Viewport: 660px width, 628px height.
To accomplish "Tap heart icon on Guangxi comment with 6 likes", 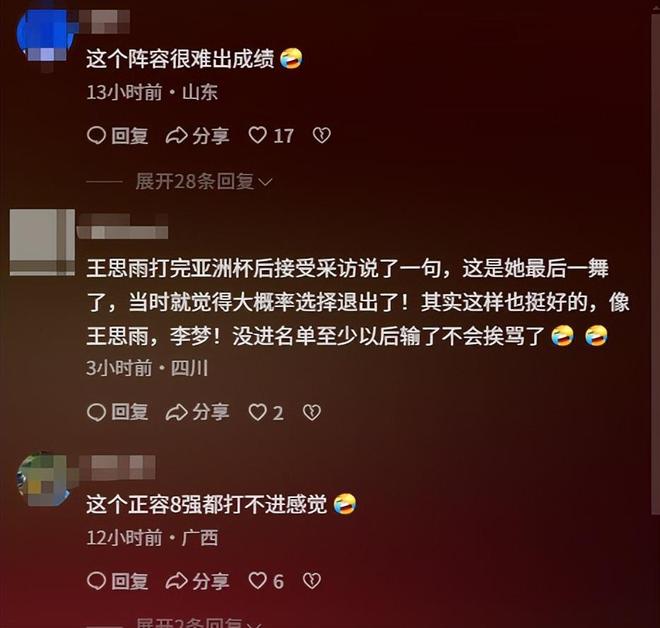I will 257,581.
